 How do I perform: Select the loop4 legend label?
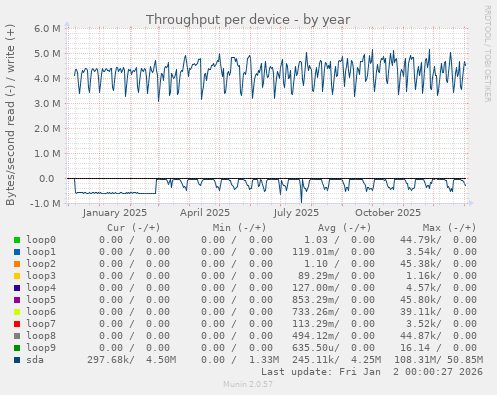(x=41, y=288)
